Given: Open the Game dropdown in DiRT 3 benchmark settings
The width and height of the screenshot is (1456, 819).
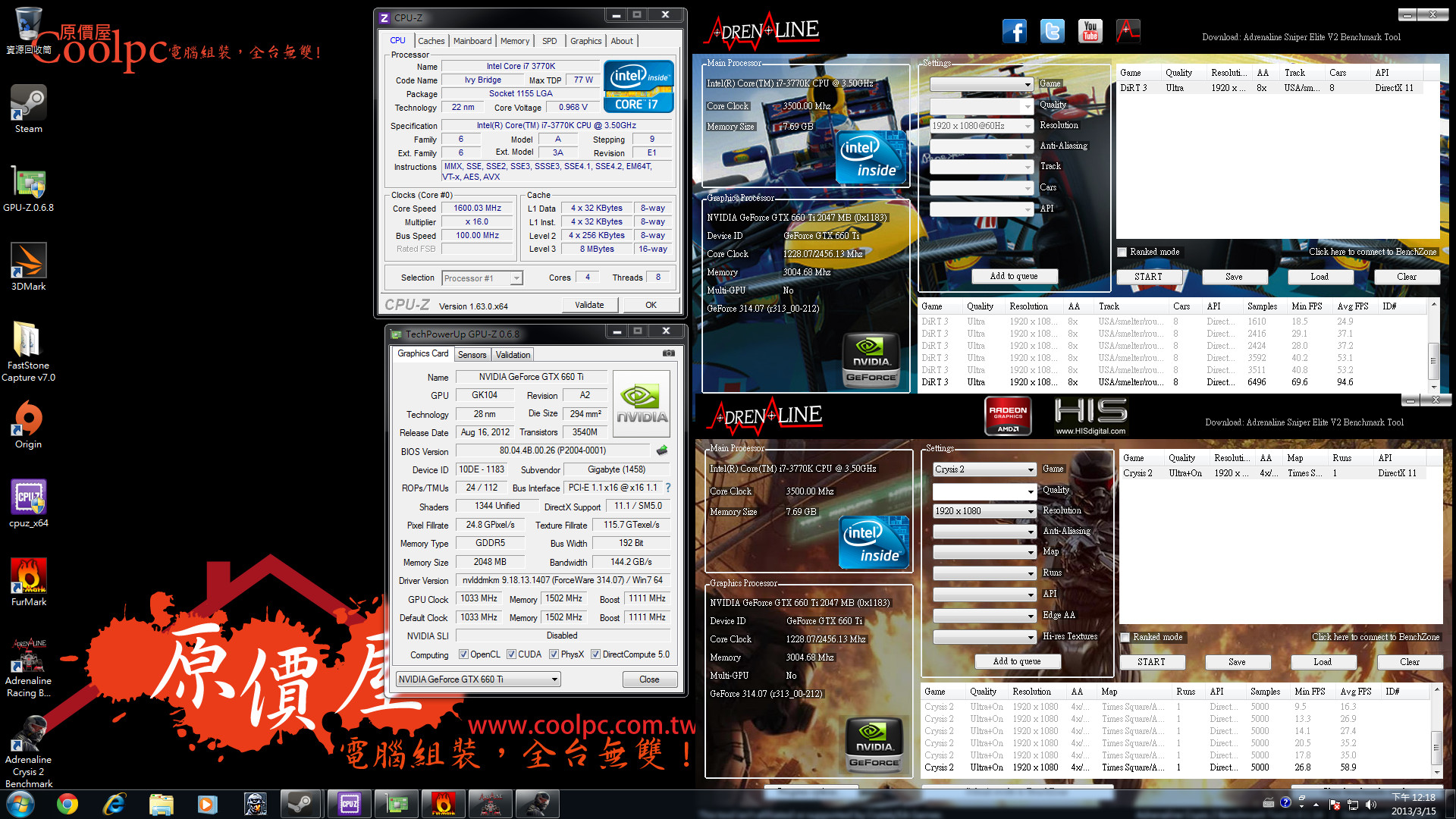Looking at the screenshot, I should (x=981, y=84).
